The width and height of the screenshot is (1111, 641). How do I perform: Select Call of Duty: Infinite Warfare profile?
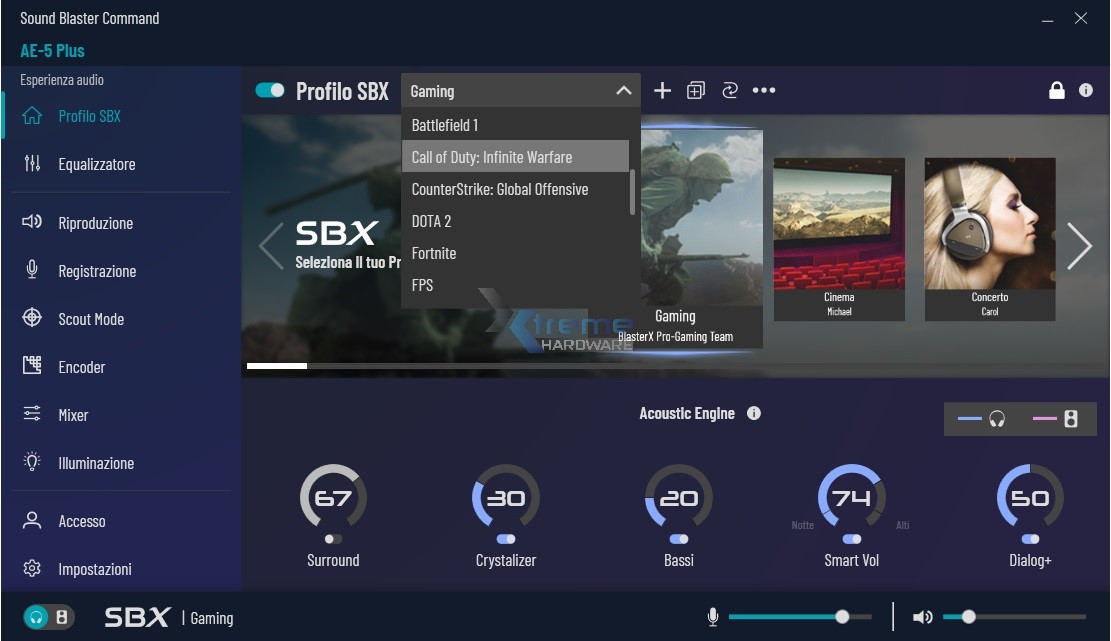point(491,157)
